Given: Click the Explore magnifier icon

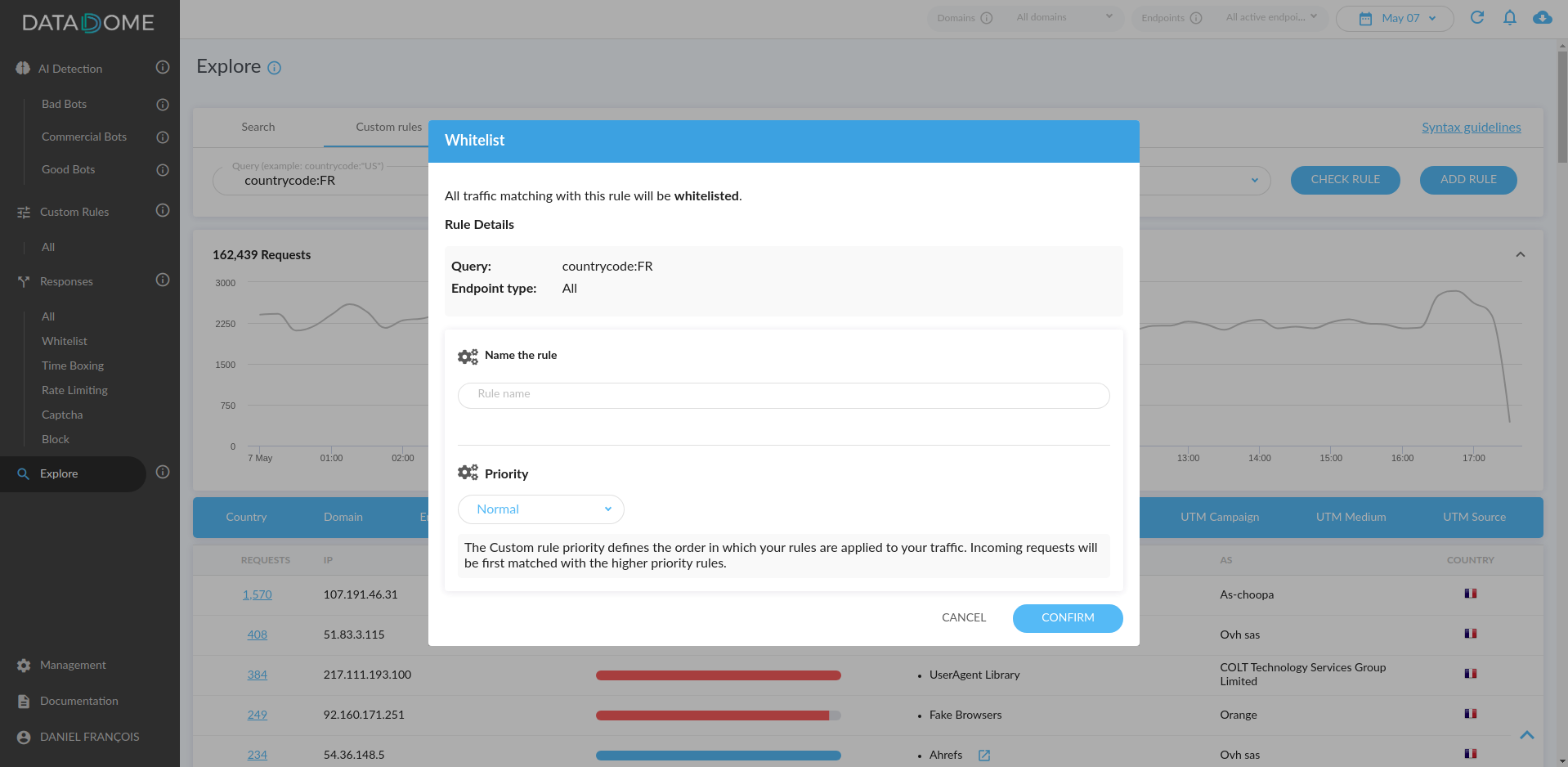Looking at the screenshot, I should click(x=24, y=474).
